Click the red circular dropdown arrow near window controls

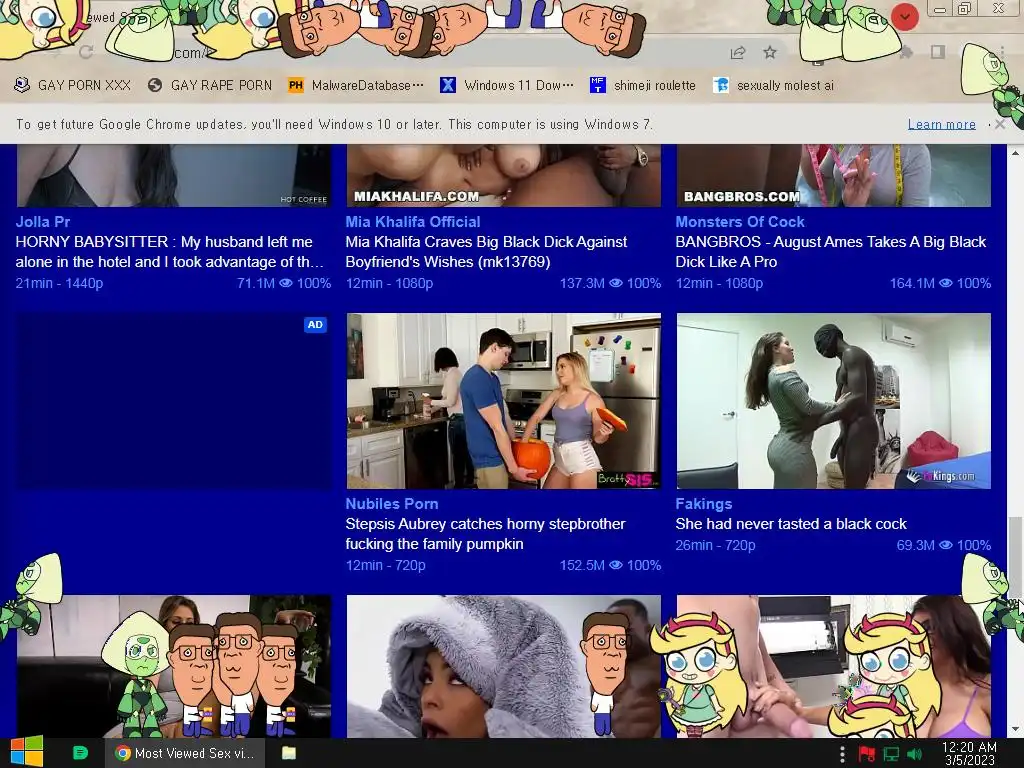click(905, 17)
